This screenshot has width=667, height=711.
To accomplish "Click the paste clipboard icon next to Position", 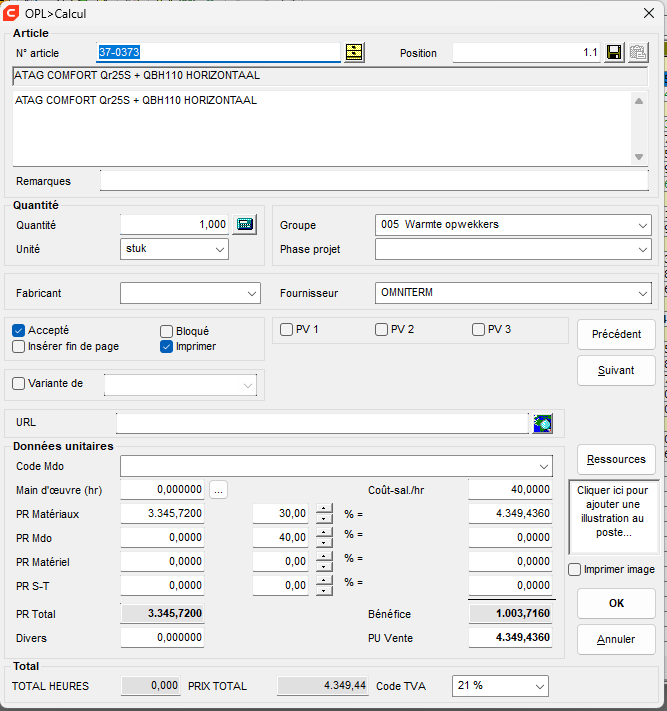I will click(638, 53).
